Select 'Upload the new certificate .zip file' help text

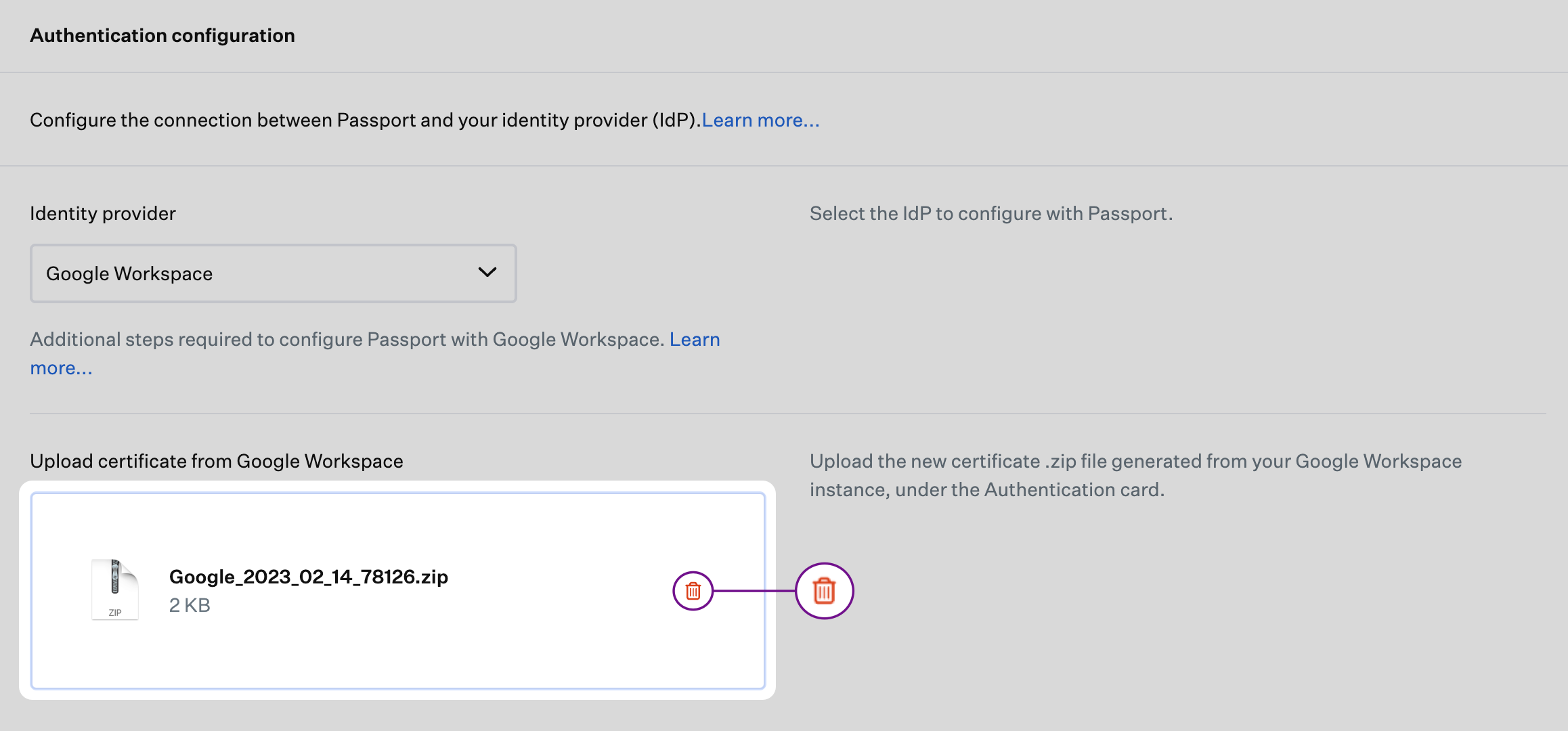[1136, 475]
